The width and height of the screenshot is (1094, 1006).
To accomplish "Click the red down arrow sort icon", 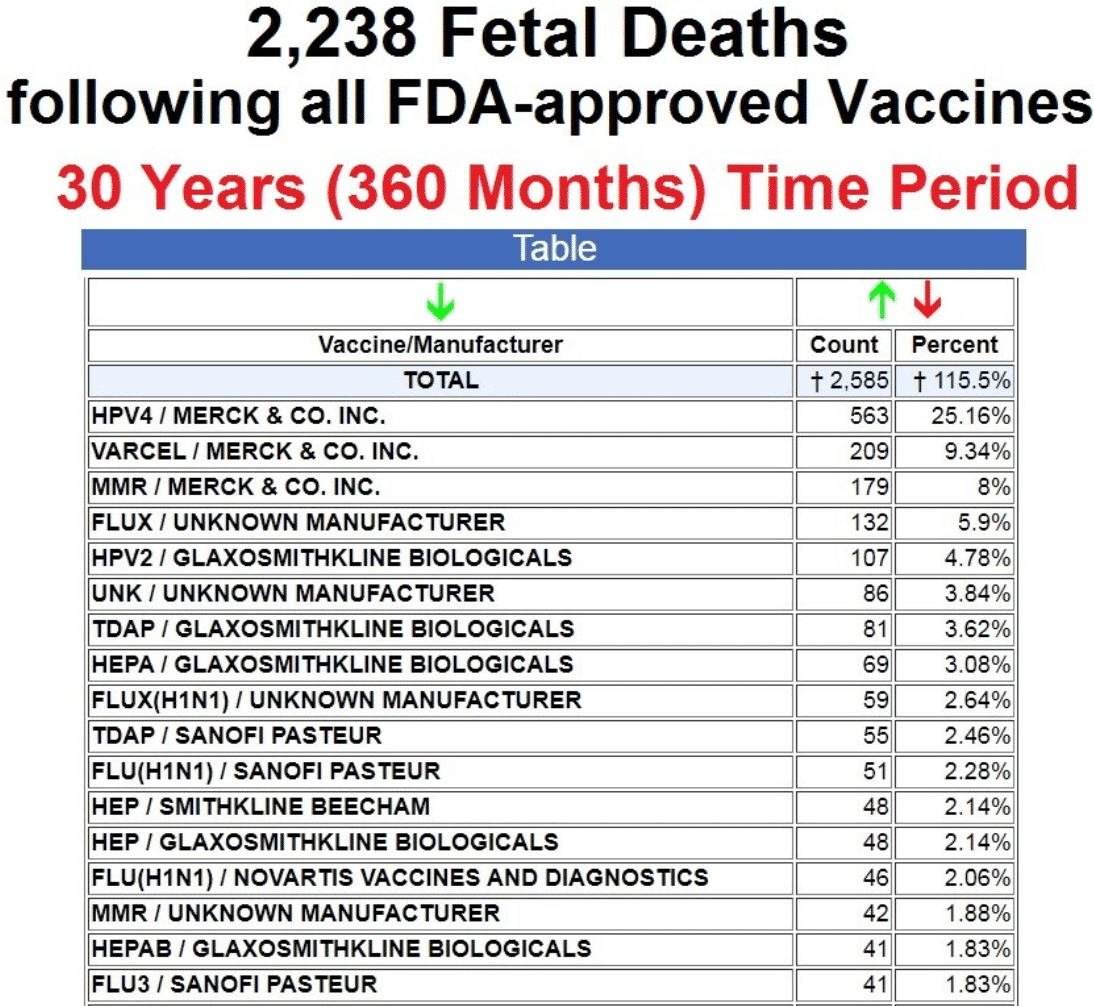I will [x=928, y=300].
